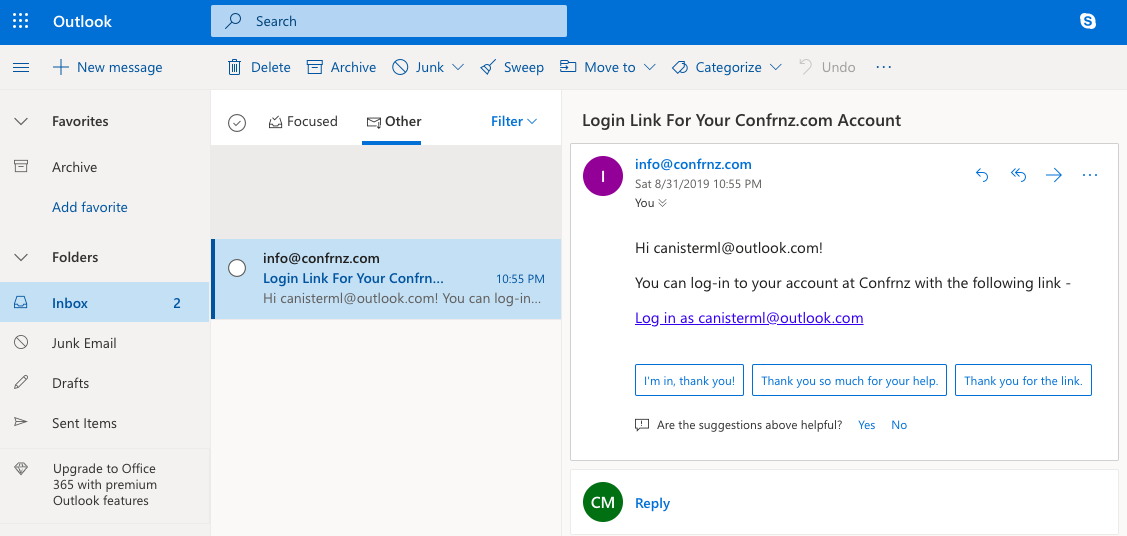Click the feedback speech bubble icon

coord(643,425)
